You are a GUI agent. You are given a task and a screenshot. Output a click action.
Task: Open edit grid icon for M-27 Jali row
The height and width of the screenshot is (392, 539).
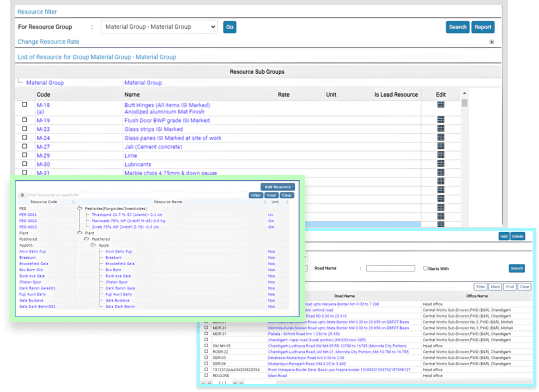[440, 146]
